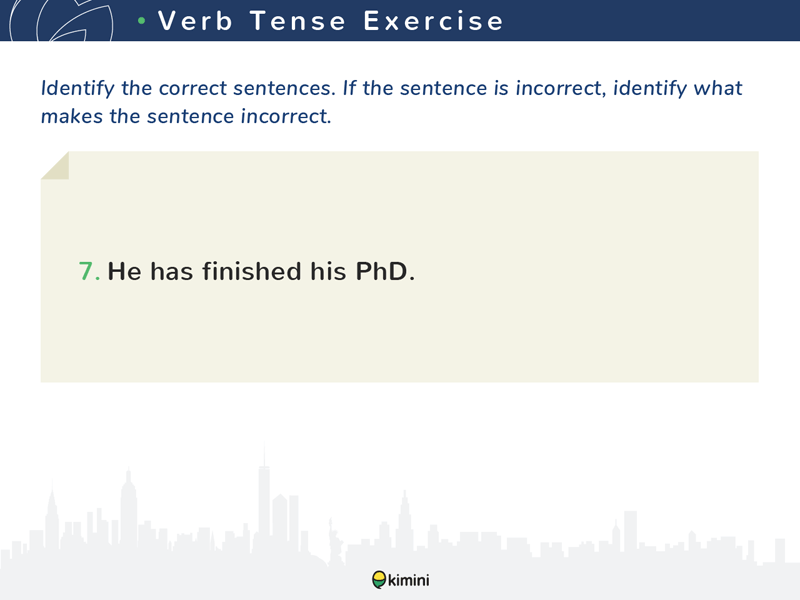The height and width of the screenshot is (600, 800).
Task: Click the Empire State Building silhouette
Action: coord(129,508)
